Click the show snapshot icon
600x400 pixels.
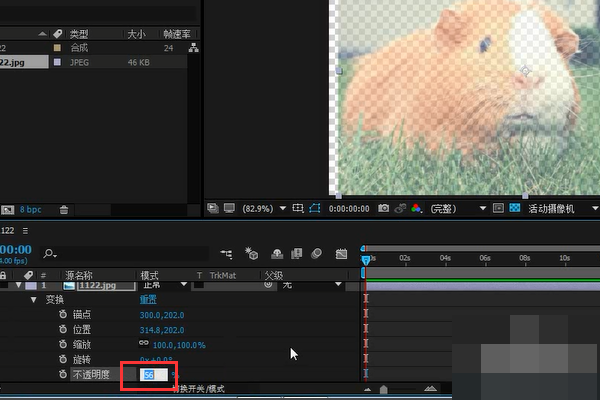(400, 208)
